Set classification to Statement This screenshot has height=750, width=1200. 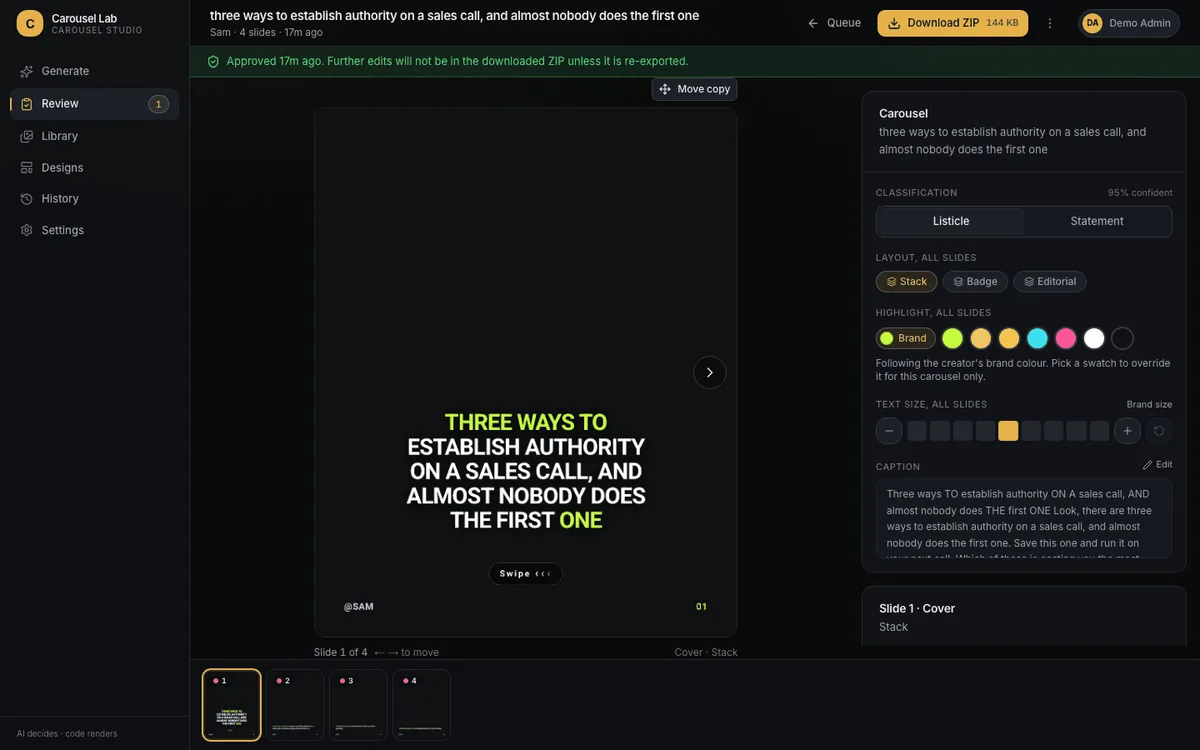(x=1097, y=221)
